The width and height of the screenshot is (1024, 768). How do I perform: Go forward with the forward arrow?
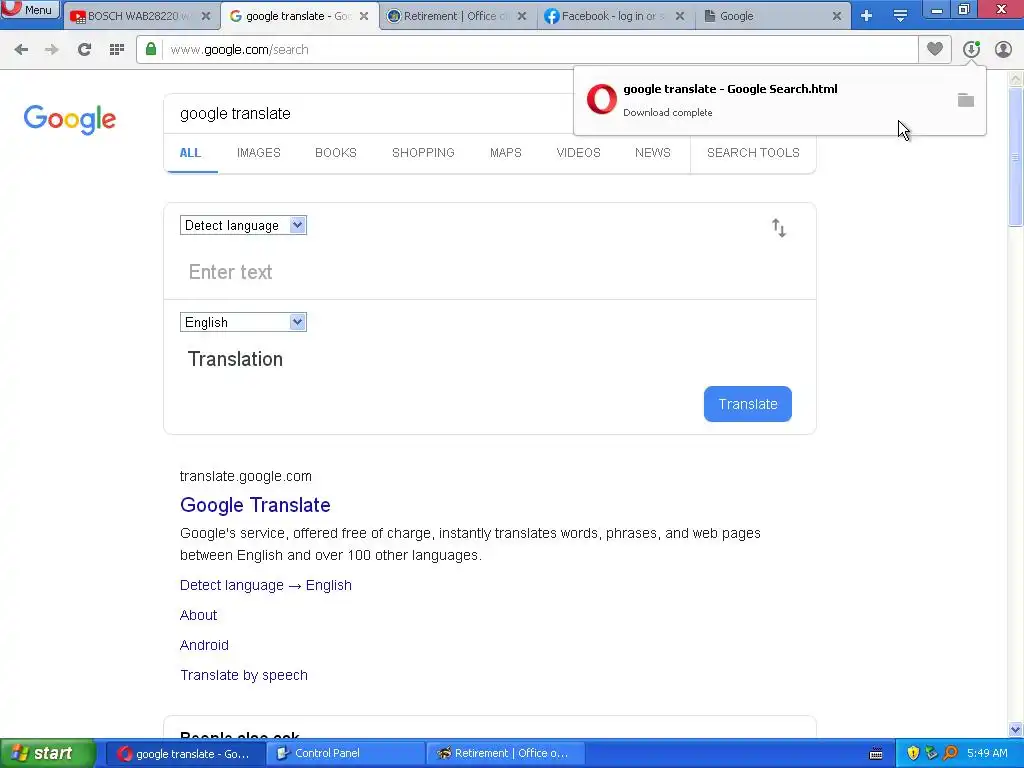tap(52, 50)
